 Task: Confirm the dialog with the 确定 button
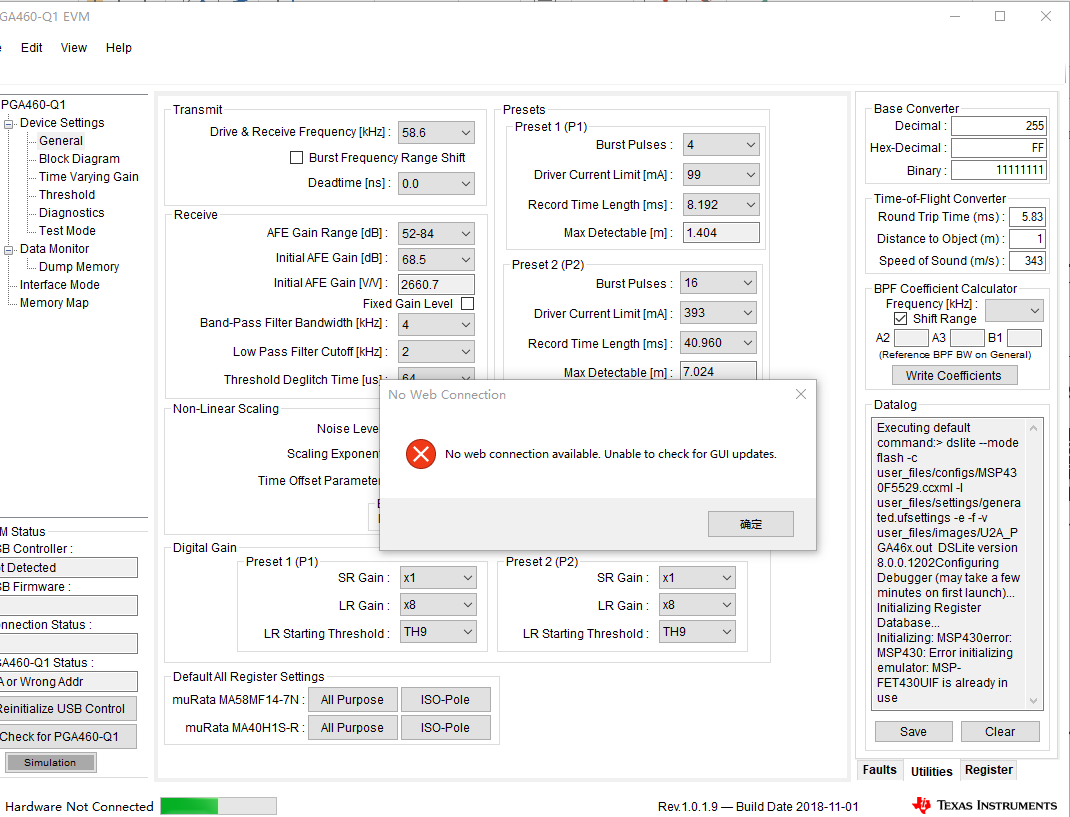[x=751, y=524]
